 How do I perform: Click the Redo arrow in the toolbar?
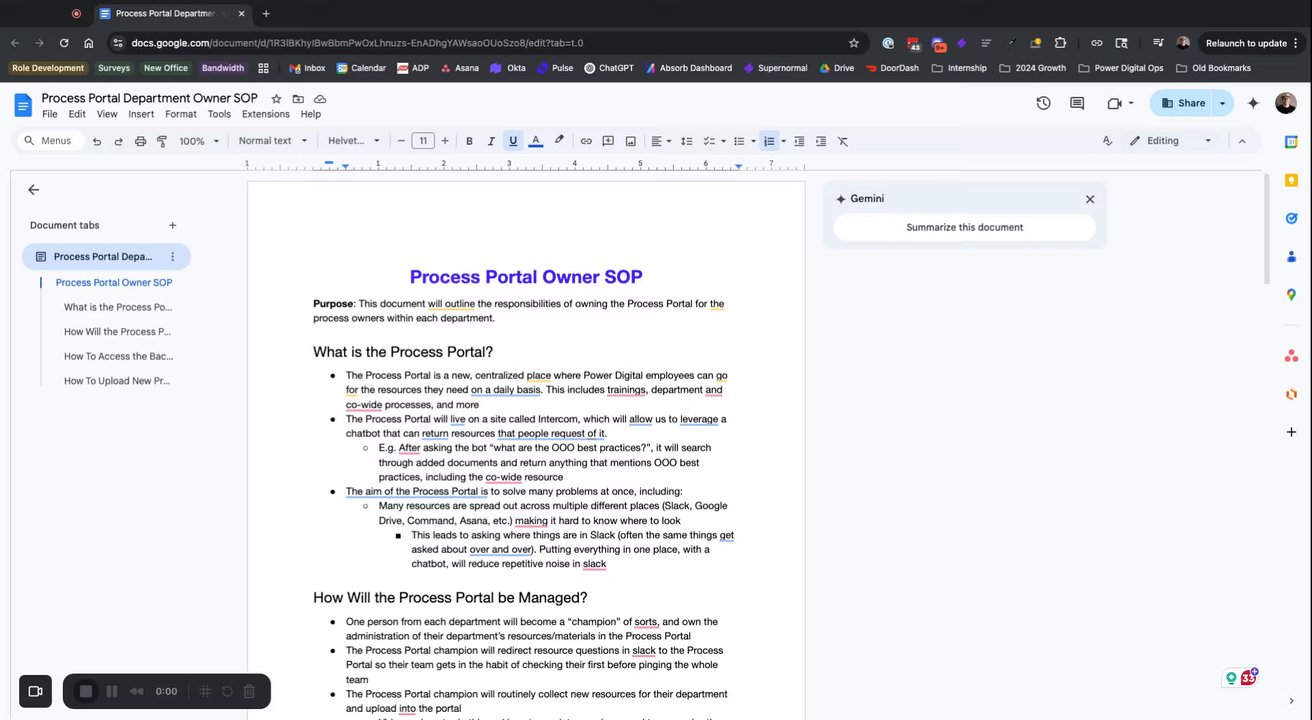pyautogui.click(x=118, y=141)
